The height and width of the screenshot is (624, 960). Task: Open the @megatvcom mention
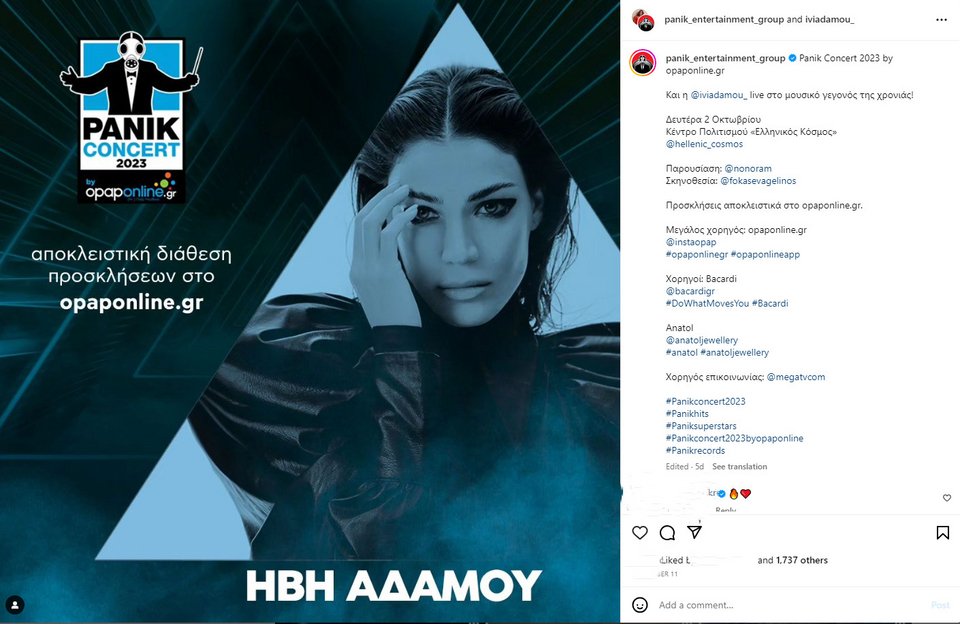pyautogui.click(x=796, y=377)
